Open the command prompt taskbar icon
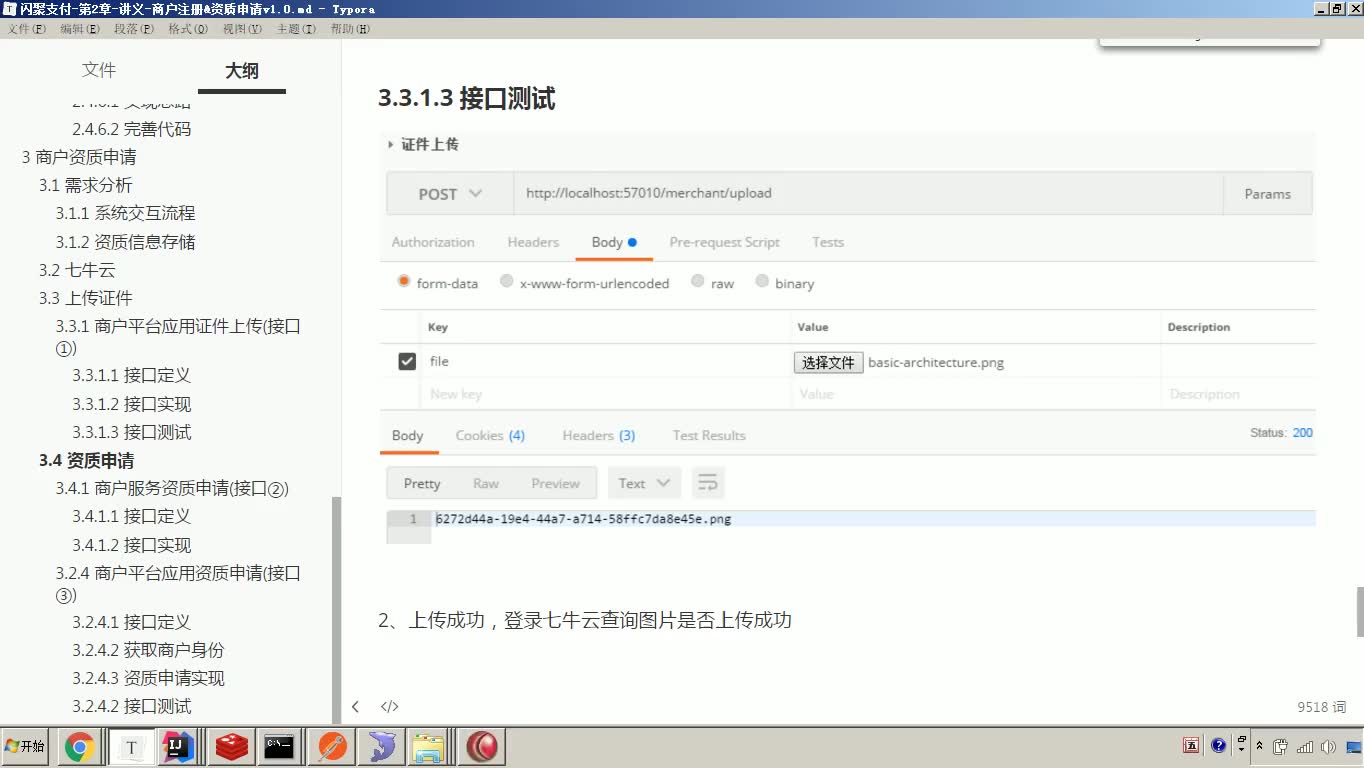This screenshot has height=768, width=1364. pos(281,746)
